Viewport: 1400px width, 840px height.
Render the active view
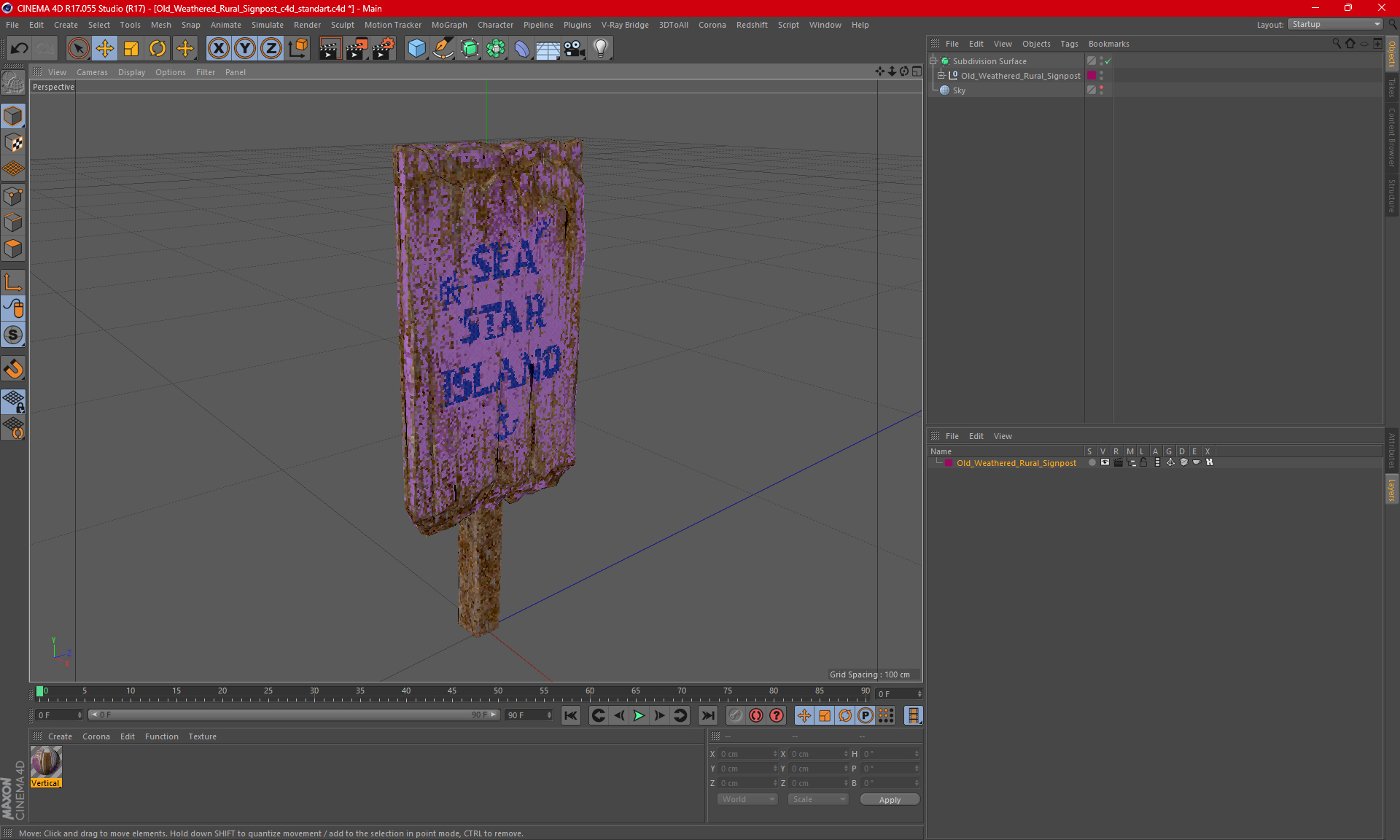tap(330, 48)
